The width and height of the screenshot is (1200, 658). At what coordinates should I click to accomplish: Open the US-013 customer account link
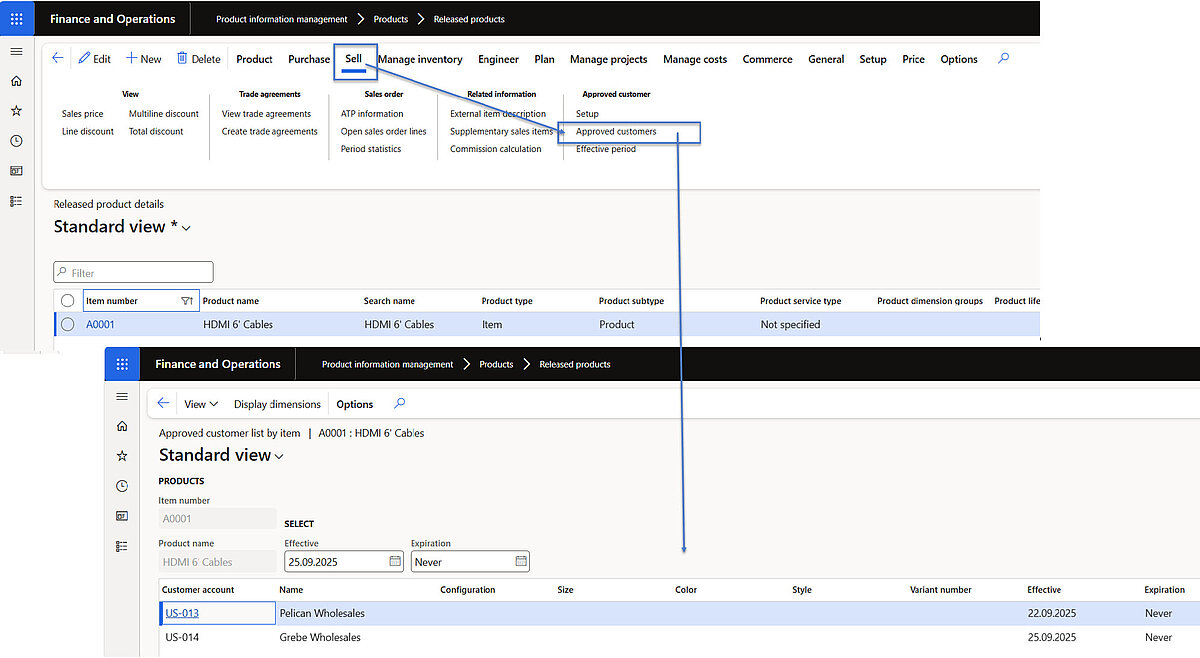point(182,613)
